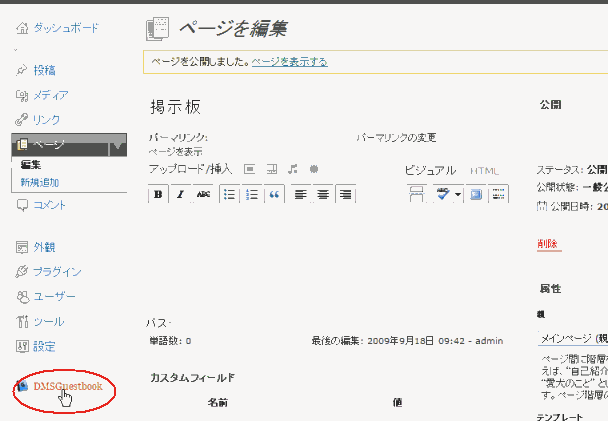
Task: Click the insert More tag icon
Action: (x=416, y=194)
